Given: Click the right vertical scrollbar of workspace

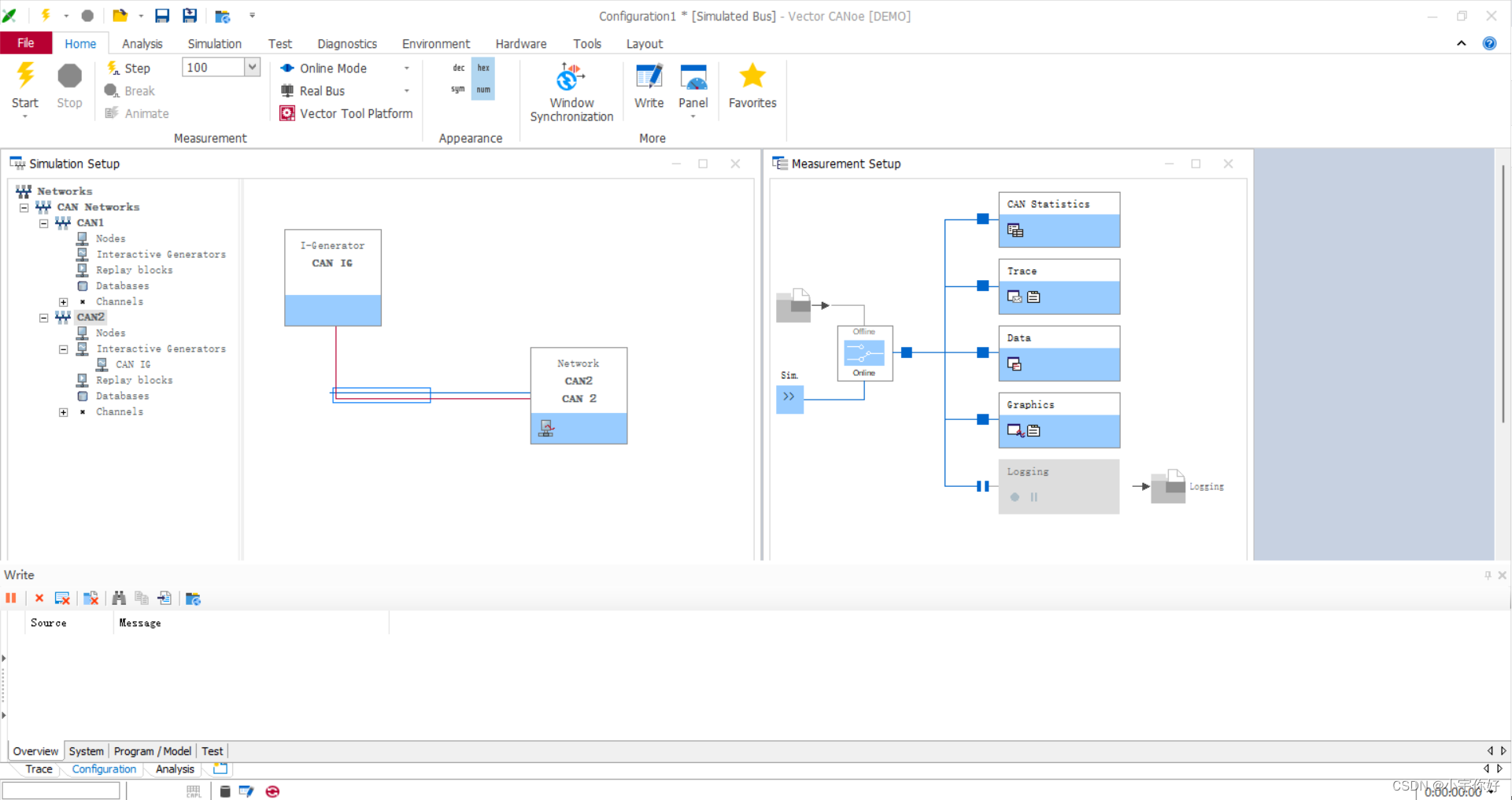Looking at the screenshot, I should point(1503,295).
